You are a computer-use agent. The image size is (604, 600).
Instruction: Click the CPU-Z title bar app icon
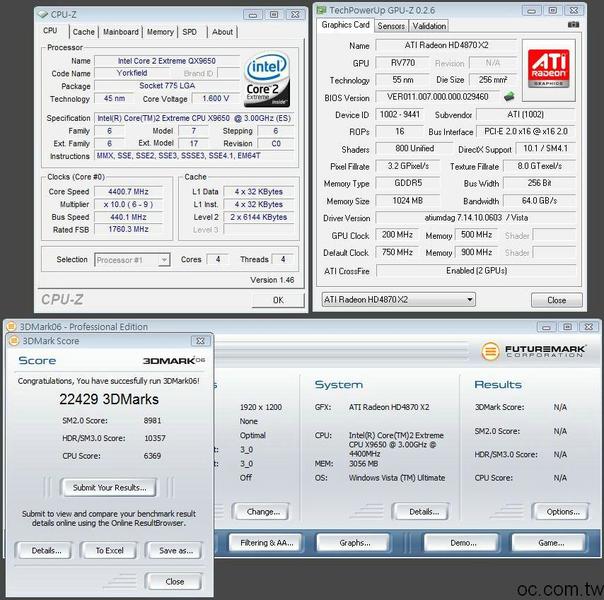(42, 14)
